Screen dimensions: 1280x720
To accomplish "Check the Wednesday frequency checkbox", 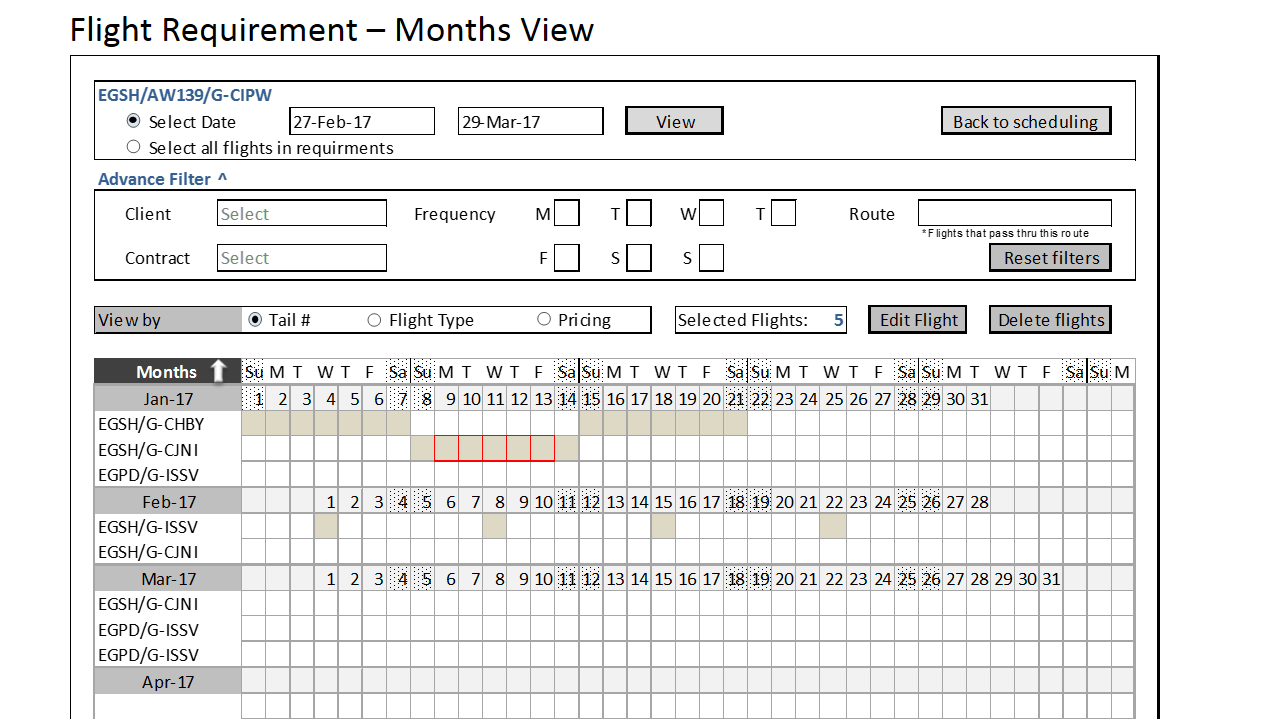I will pyautogui.click(x=711, y=213).
